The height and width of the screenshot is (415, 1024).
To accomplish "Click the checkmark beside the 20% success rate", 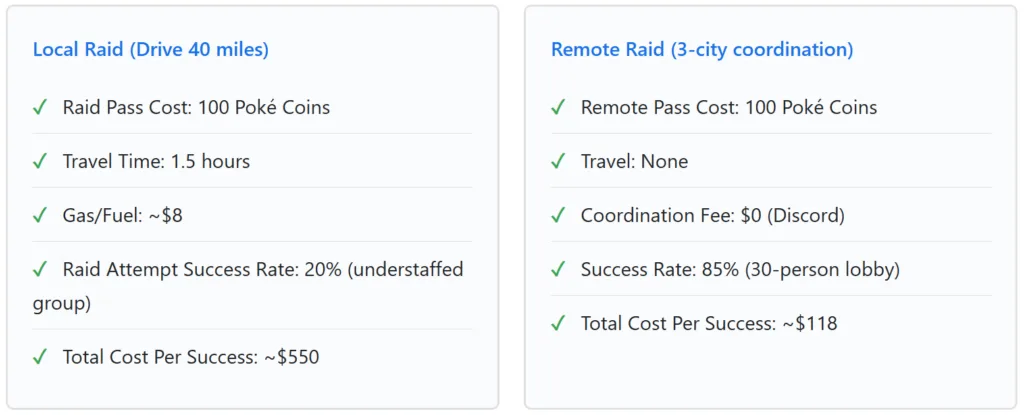I will click(40, 270).
